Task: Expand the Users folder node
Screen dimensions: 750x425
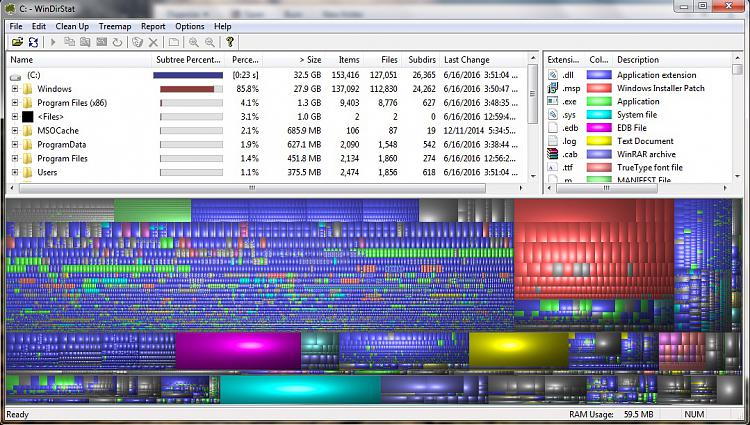Action: pos(15,172)
